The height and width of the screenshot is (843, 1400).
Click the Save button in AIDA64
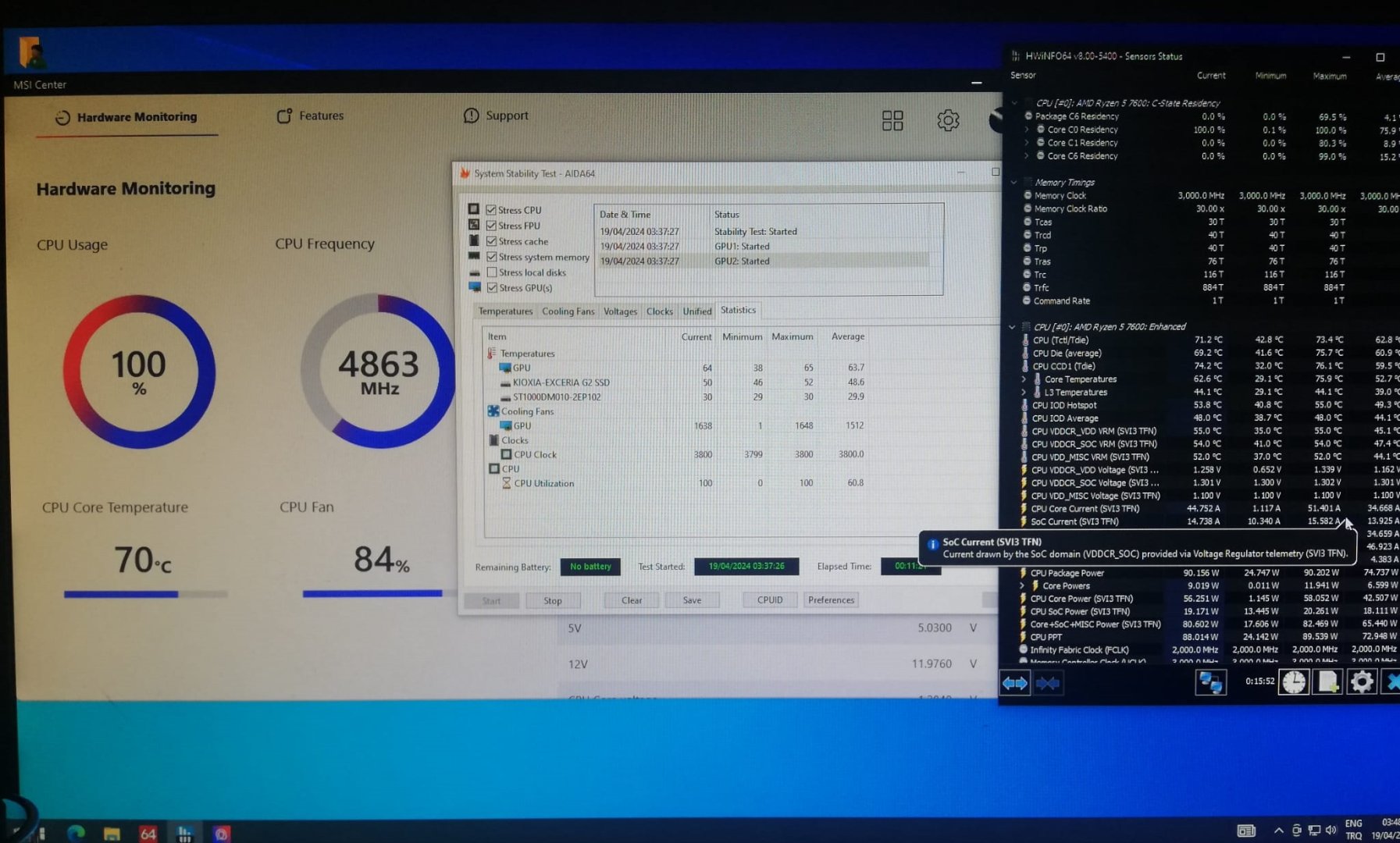click(x=692, y=600)
